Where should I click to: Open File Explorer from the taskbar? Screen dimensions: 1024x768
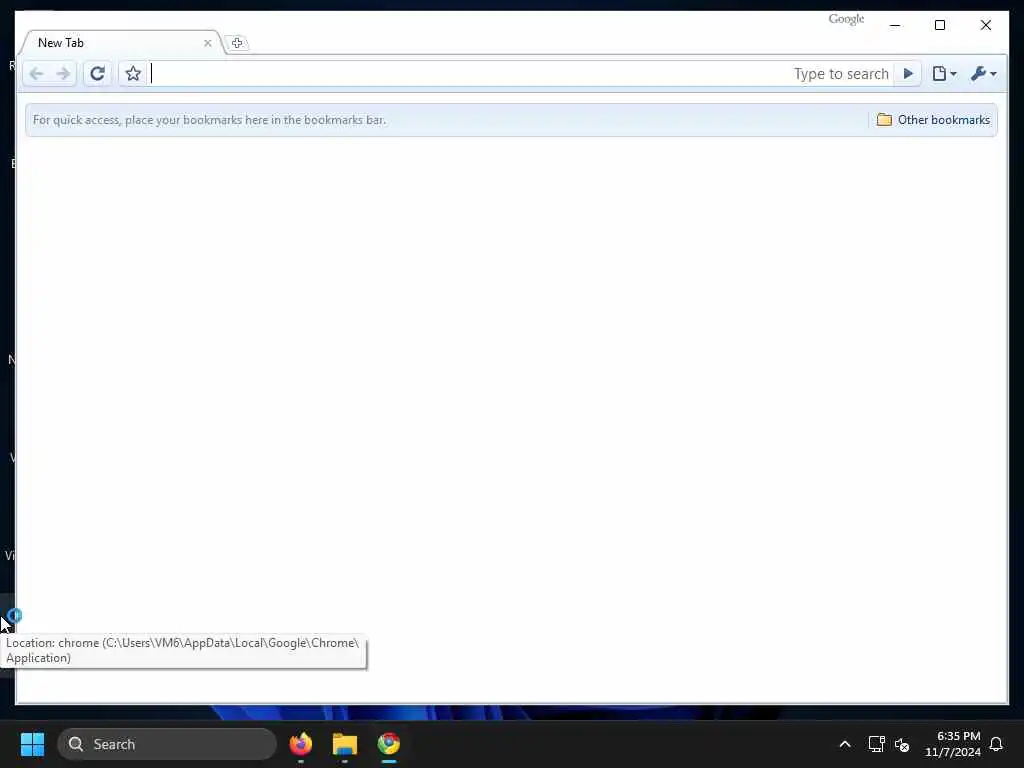pos(345,744)
